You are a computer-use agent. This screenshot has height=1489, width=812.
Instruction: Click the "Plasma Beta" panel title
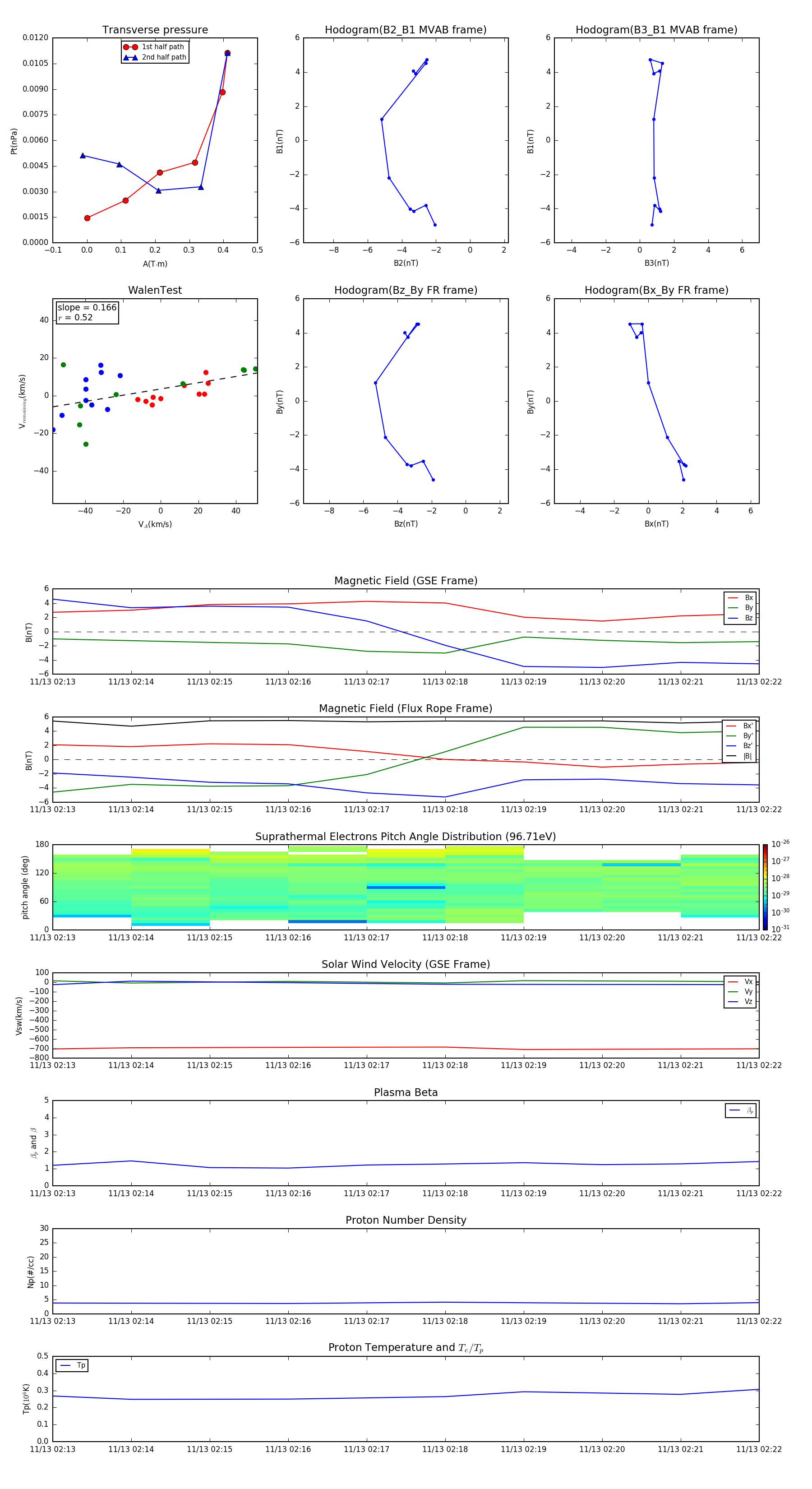pyautogui.click(x=406, y=1093)
